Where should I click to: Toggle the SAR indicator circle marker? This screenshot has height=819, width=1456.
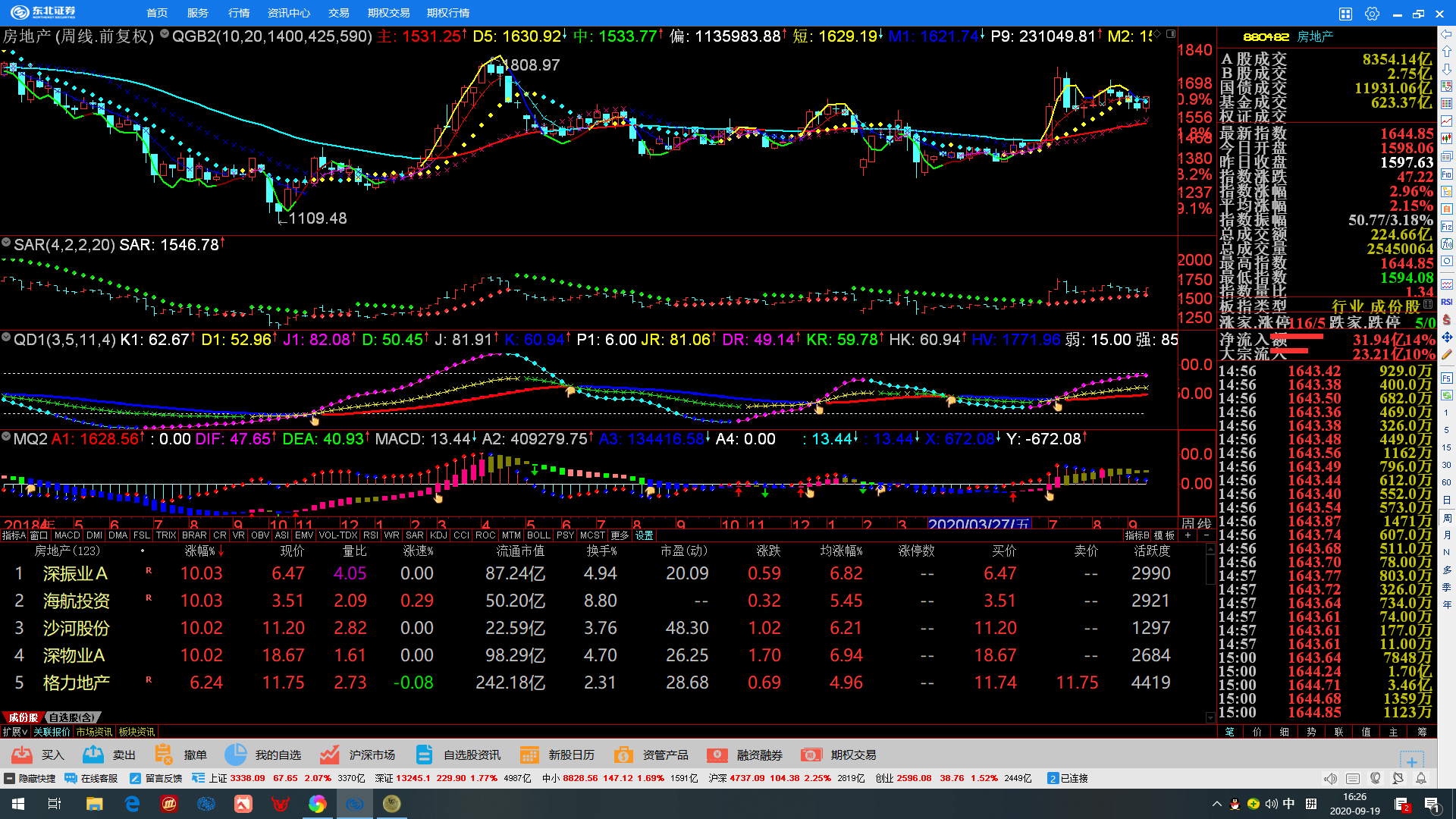pyautogui.click(x=6, y=243)
